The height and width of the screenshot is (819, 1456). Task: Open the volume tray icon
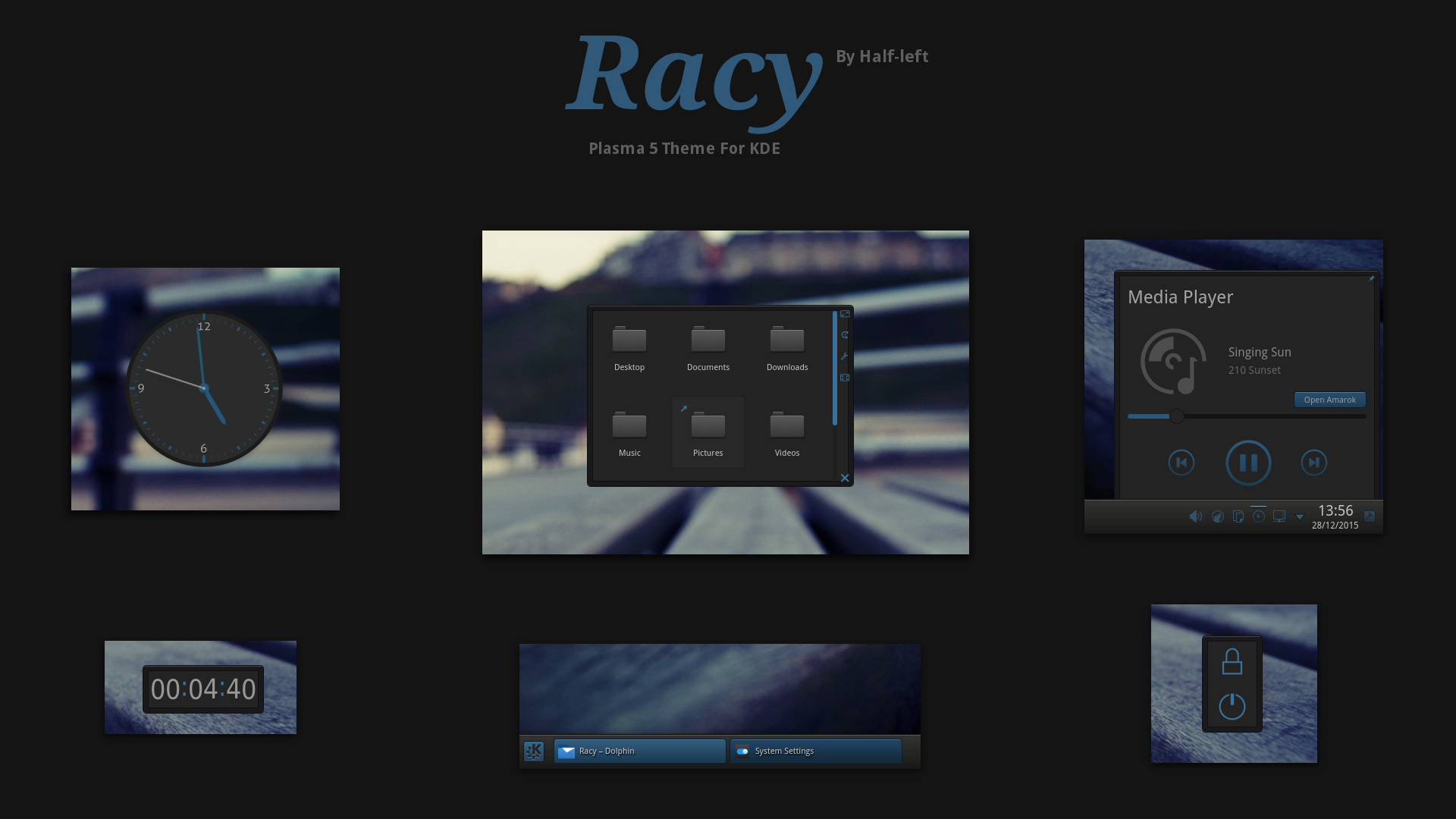(x=1196, y=516)
